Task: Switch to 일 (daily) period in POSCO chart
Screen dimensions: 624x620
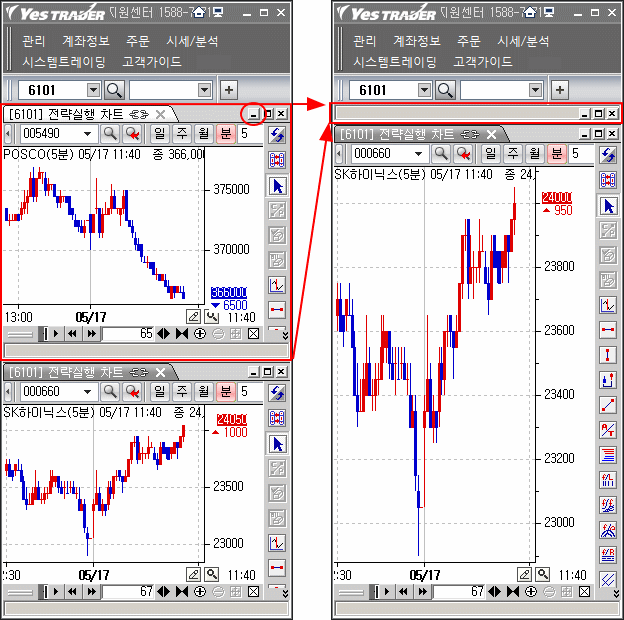Action: 160,133
